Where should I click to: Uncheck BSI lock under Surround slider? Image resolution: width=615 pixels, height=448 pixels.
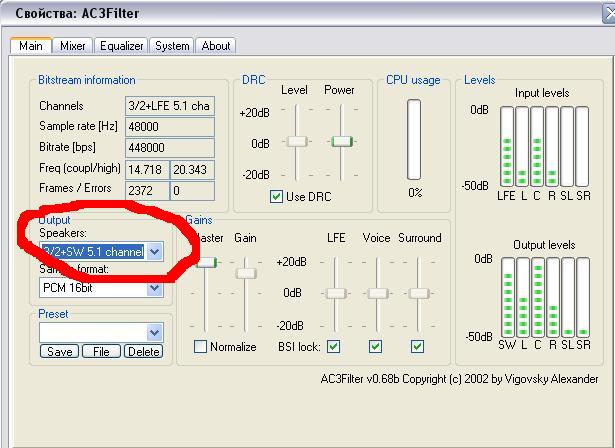pyautogui.click(x=418, y=347)
